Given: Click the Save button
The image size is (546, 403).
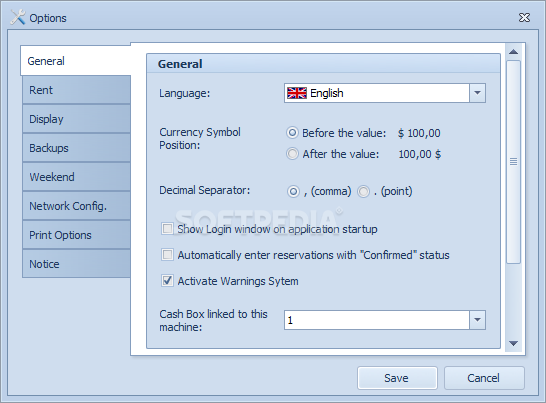Looking at the screenshot, I should tap(397, 378).
